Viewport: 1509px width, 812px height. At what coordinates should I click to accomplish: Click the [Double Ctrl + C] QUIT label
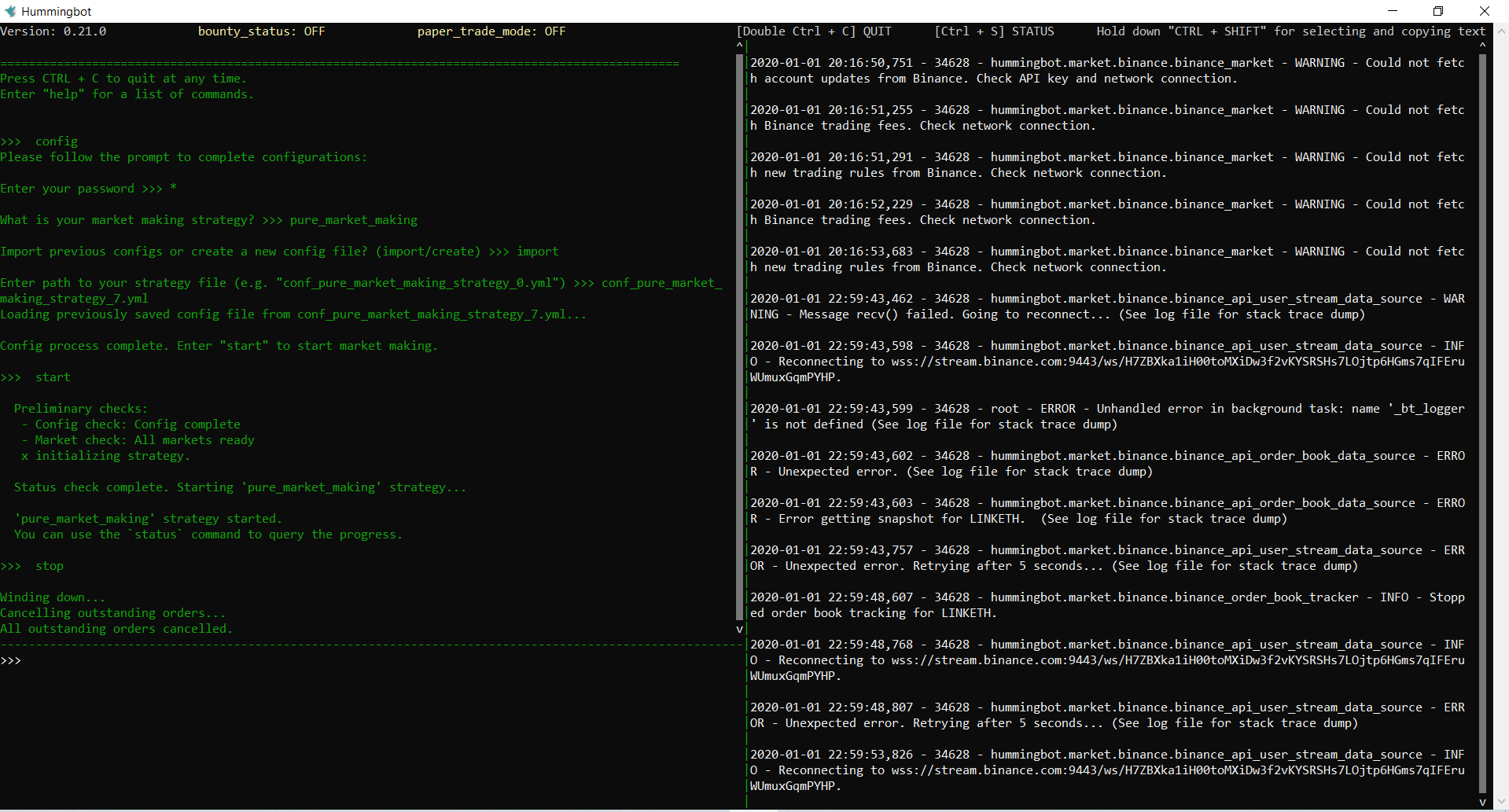coord(814,31)
